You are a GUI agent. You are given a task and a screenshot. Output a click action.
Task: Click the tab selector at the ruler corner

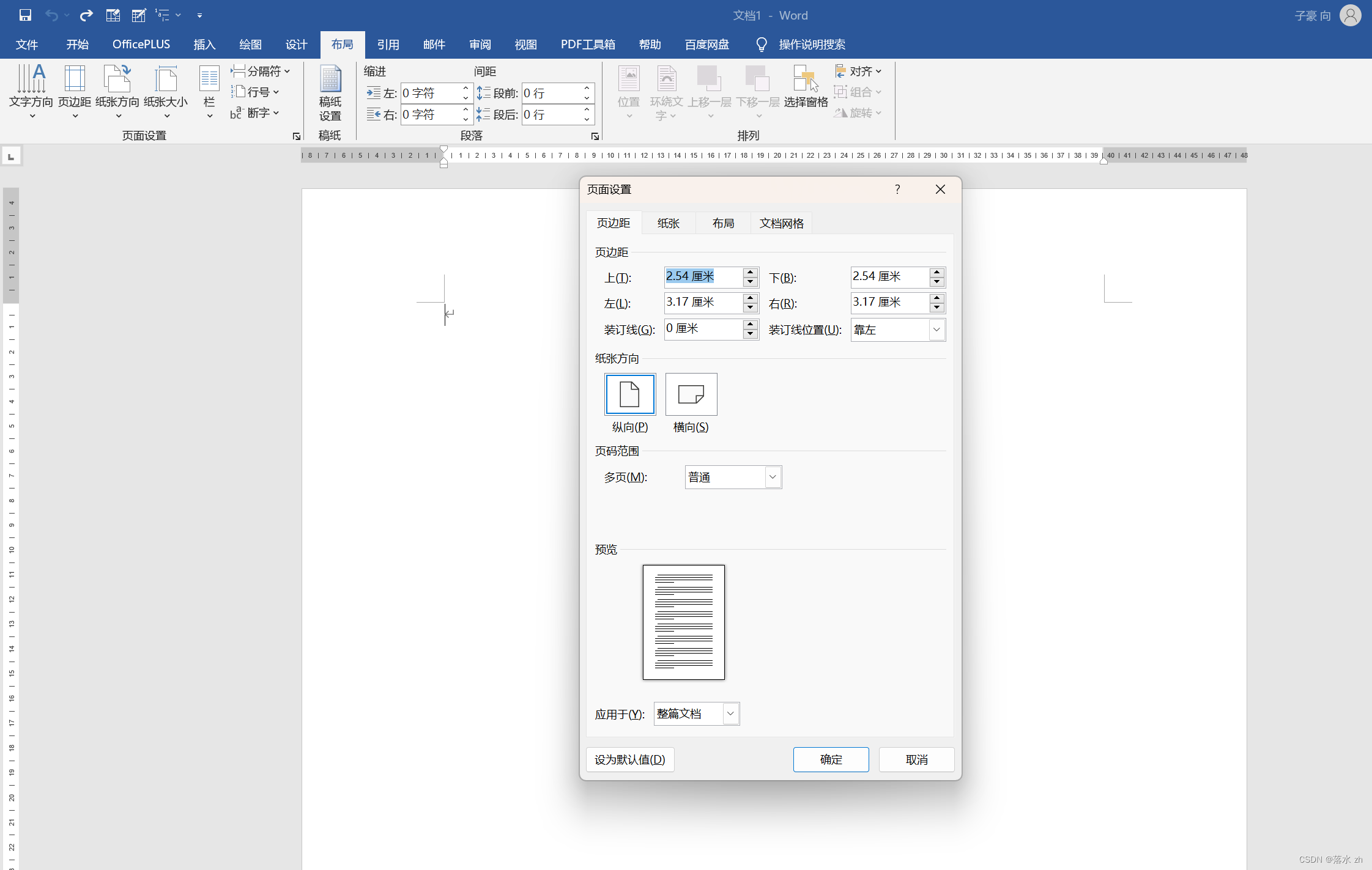(x=11, y=157)
